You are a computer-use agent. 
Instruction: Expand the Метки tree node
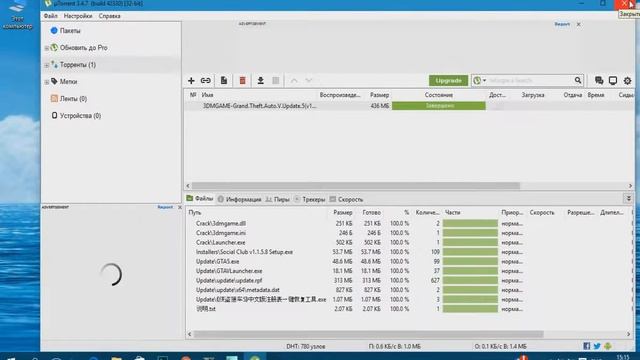click(47, 82)
